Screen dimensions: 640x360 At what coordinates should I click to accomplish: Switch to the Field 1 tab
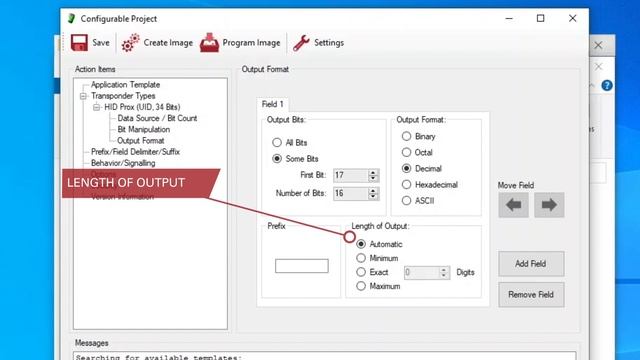273,104
